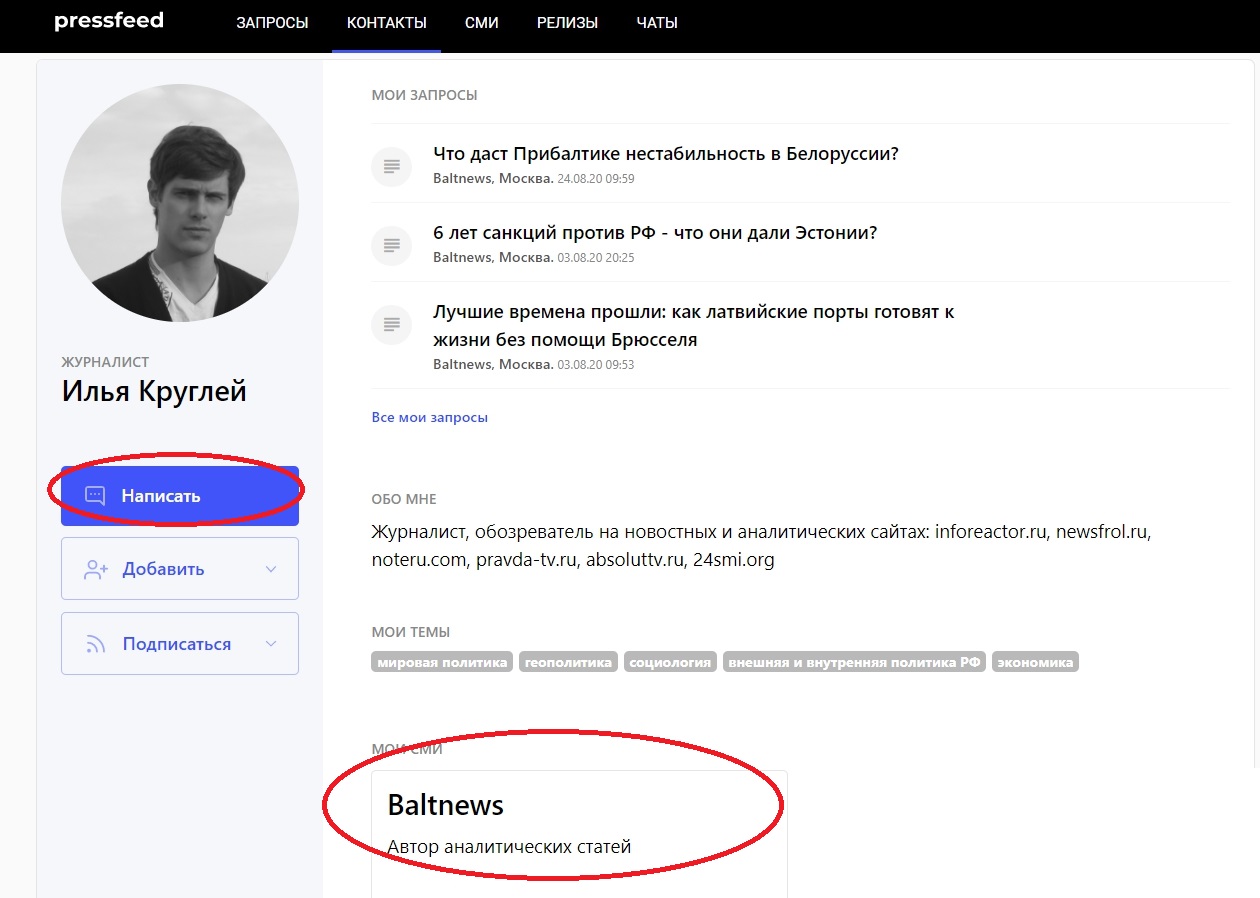Expand the Добавить dropdown chevron
1260x898 pixels.
(x=270, y=569)
